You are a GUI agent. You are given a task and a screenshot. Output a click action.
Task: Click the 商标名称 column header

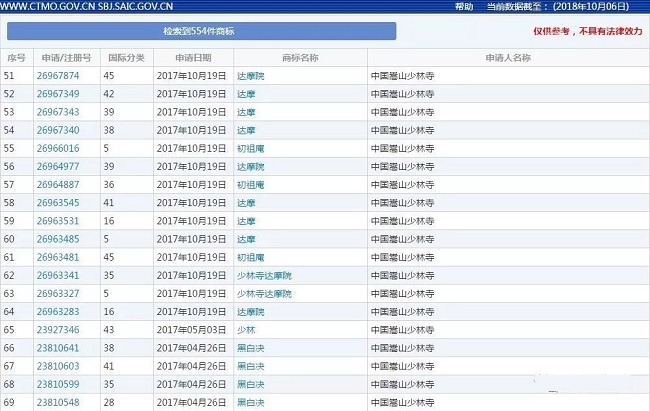[299, 57]
